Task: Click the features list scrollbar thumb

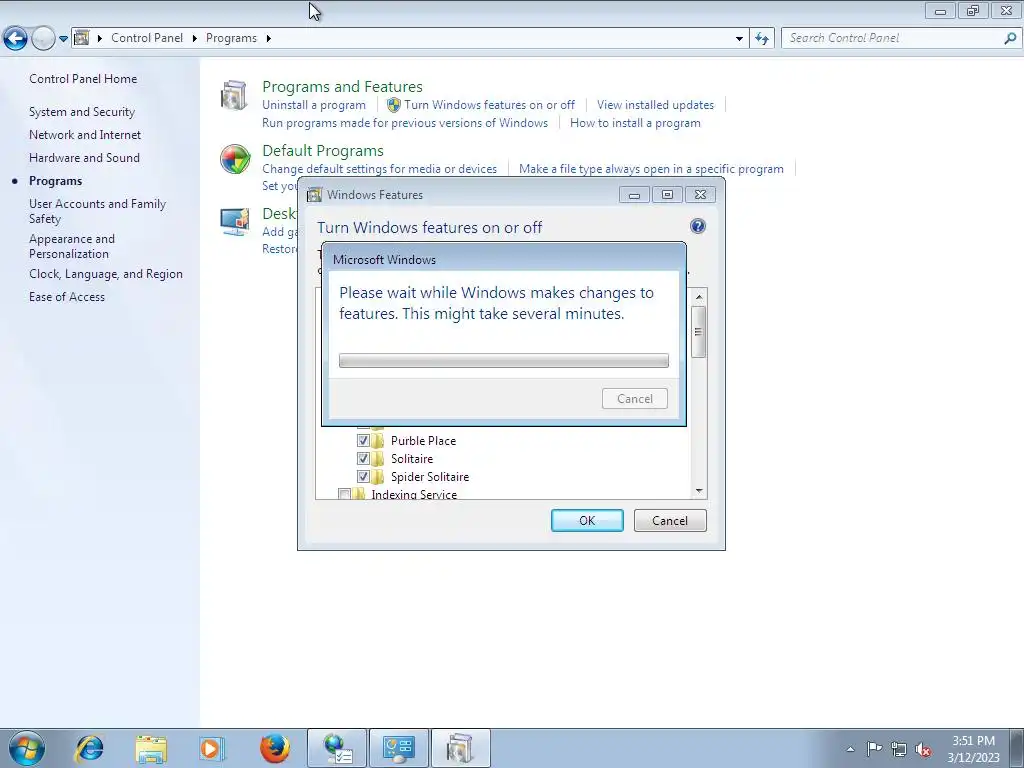Action: (699, 332)
